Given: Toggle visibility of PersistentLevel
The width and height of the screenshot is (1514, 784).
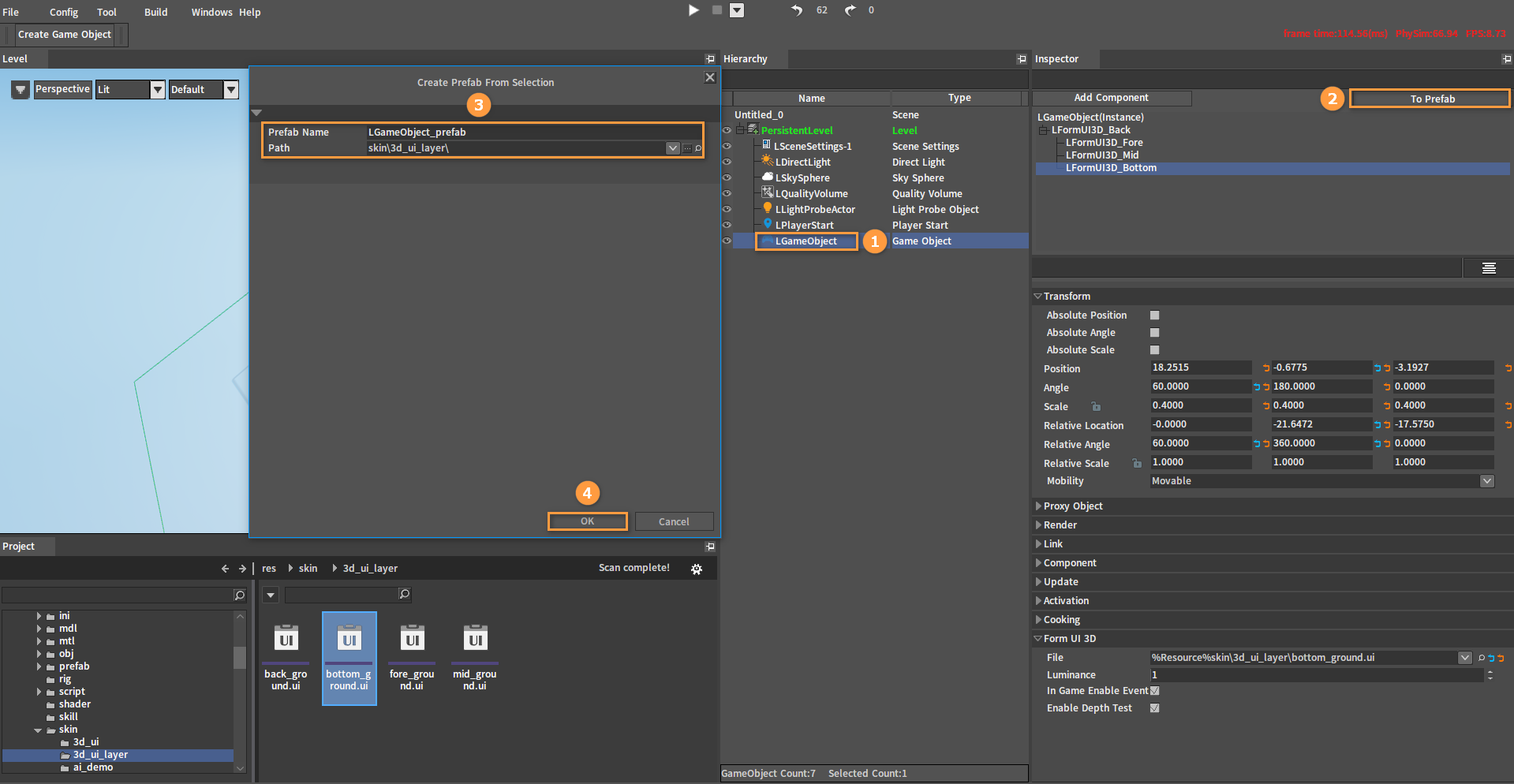Looking at the screenshot, I should click(727, 130).
